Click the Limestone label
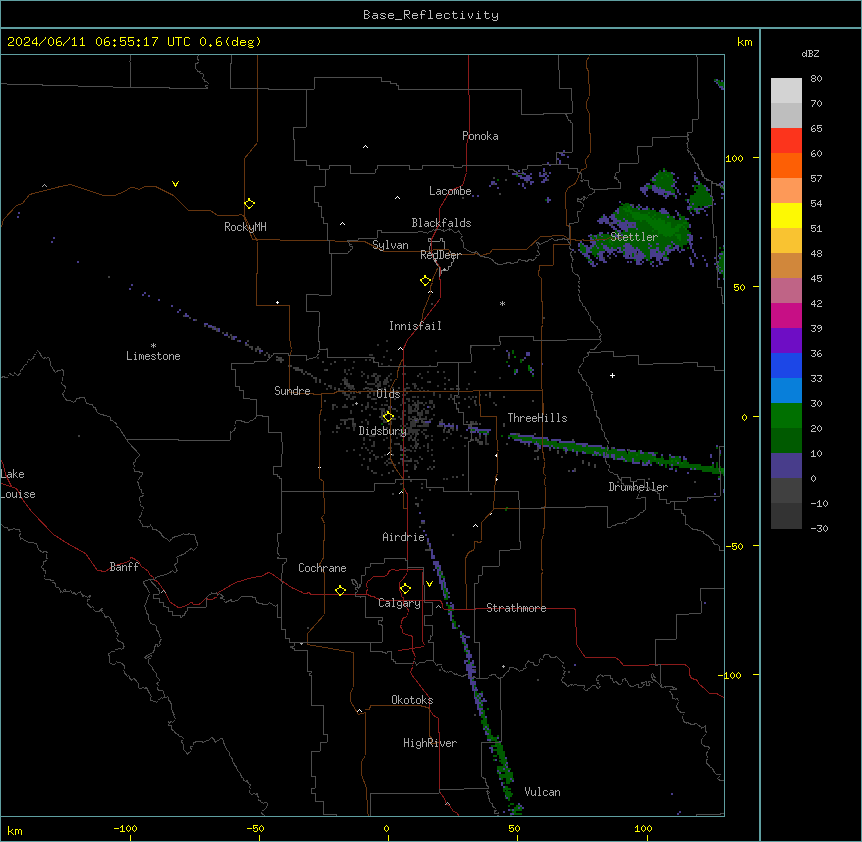The height and width of the screenshot is (842, 862). (x=153, y=356)
